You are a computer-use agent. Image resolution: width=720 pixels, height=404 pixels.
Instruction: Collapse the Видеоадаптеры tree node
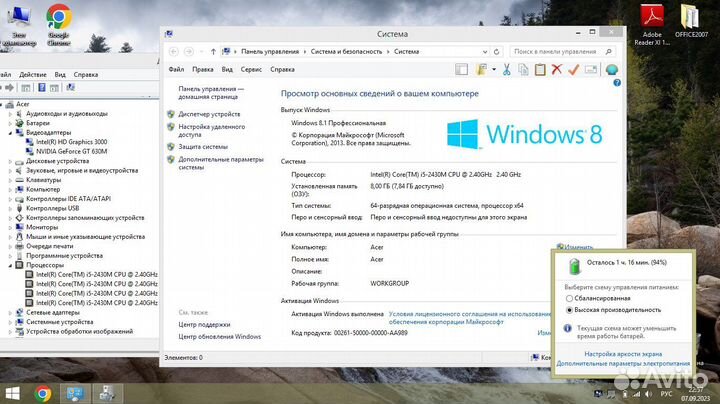point(11,132)
